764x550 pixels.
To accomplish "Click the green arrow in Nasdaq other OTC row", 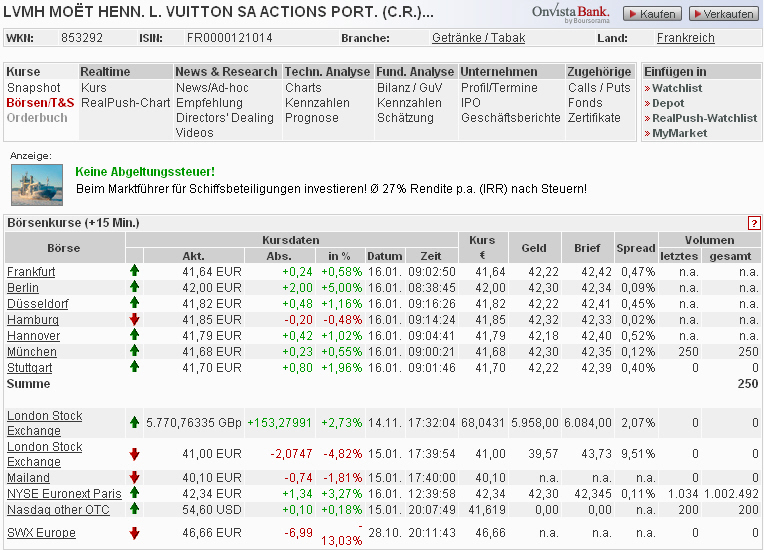I will coord(134,509).
